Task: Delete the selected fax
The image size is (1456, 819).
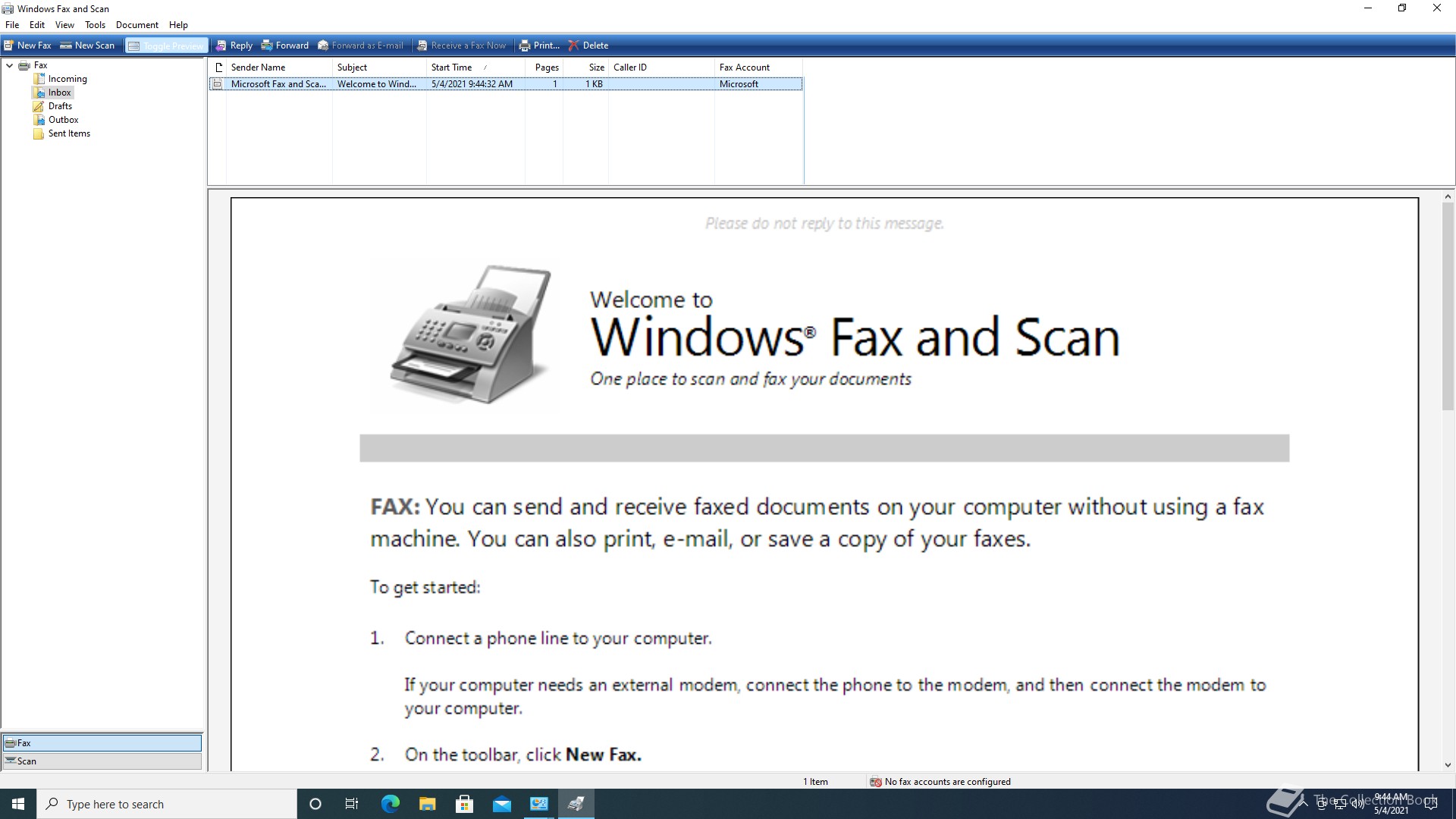Action: pos(588,45)
